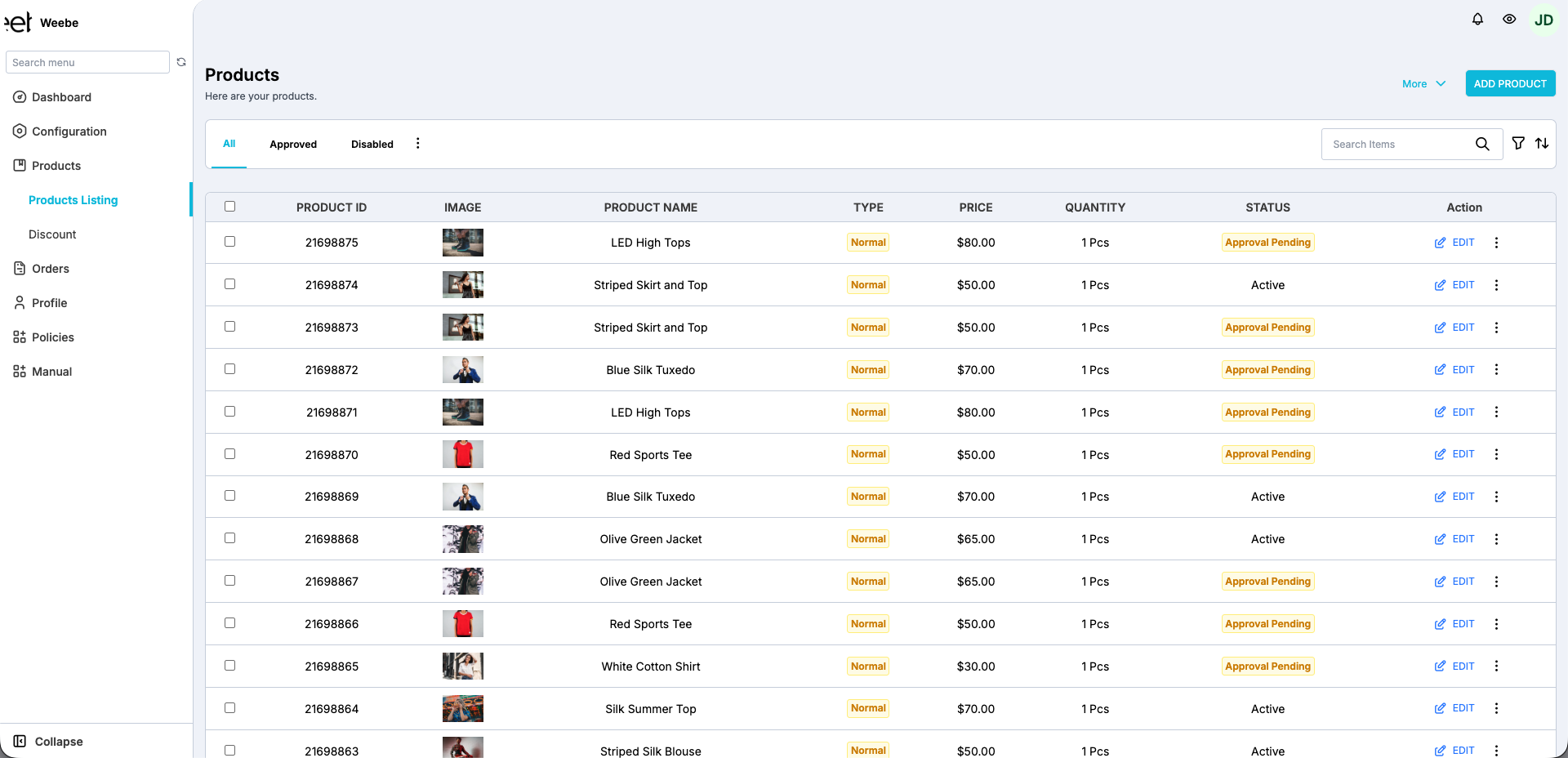Image resolution: width=1568 pixels, height=758 pixels.
Task: Click the ADD PRODUCT button
Action: tap(1509, 83)
